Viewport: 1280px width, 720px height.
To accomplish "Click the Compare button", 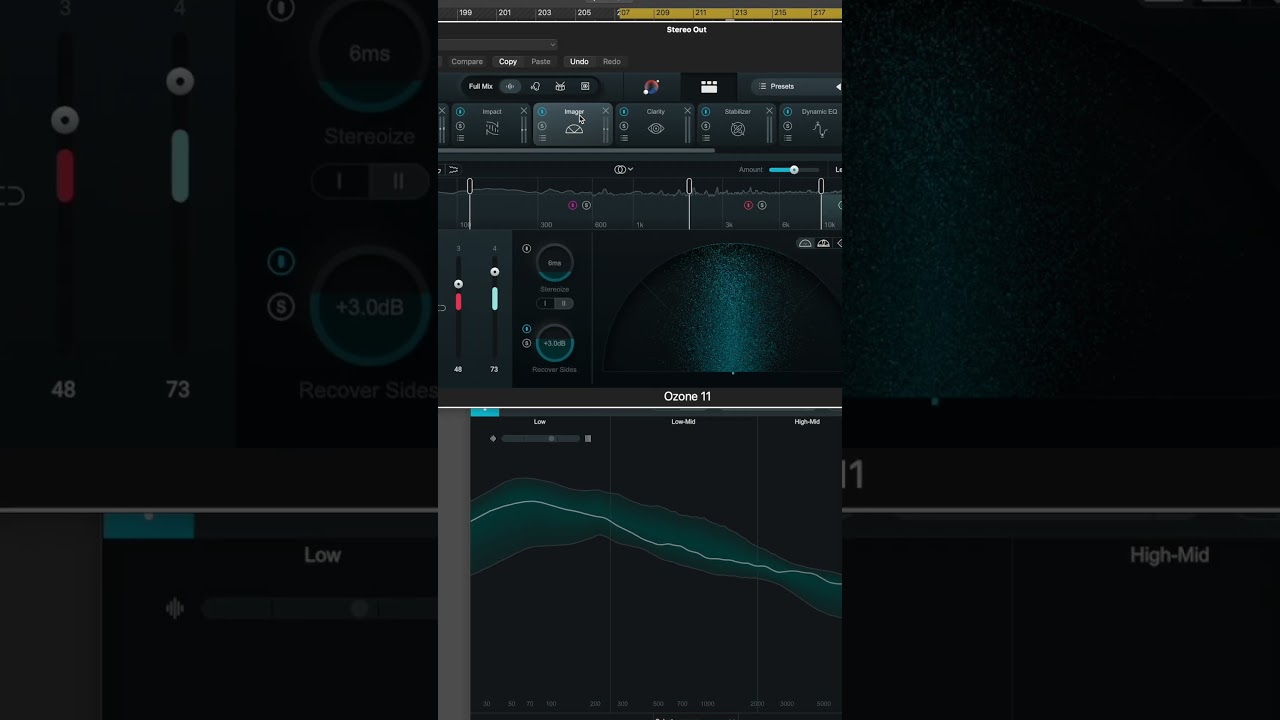I will pos(467,62).
